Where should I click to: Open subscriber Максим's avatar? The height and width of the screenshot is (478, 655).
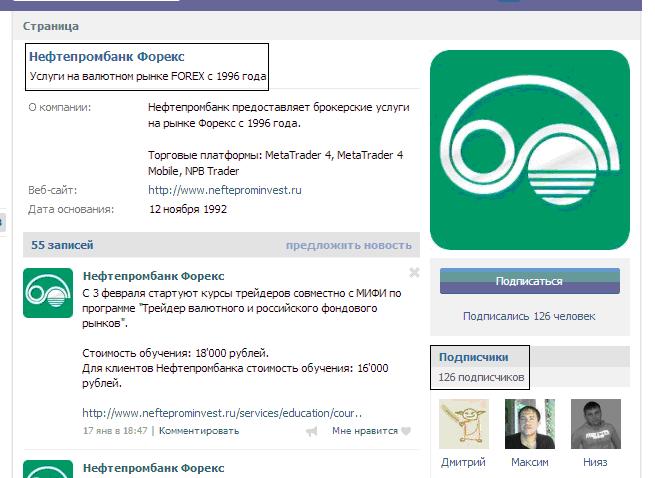(x=530, y=424)
